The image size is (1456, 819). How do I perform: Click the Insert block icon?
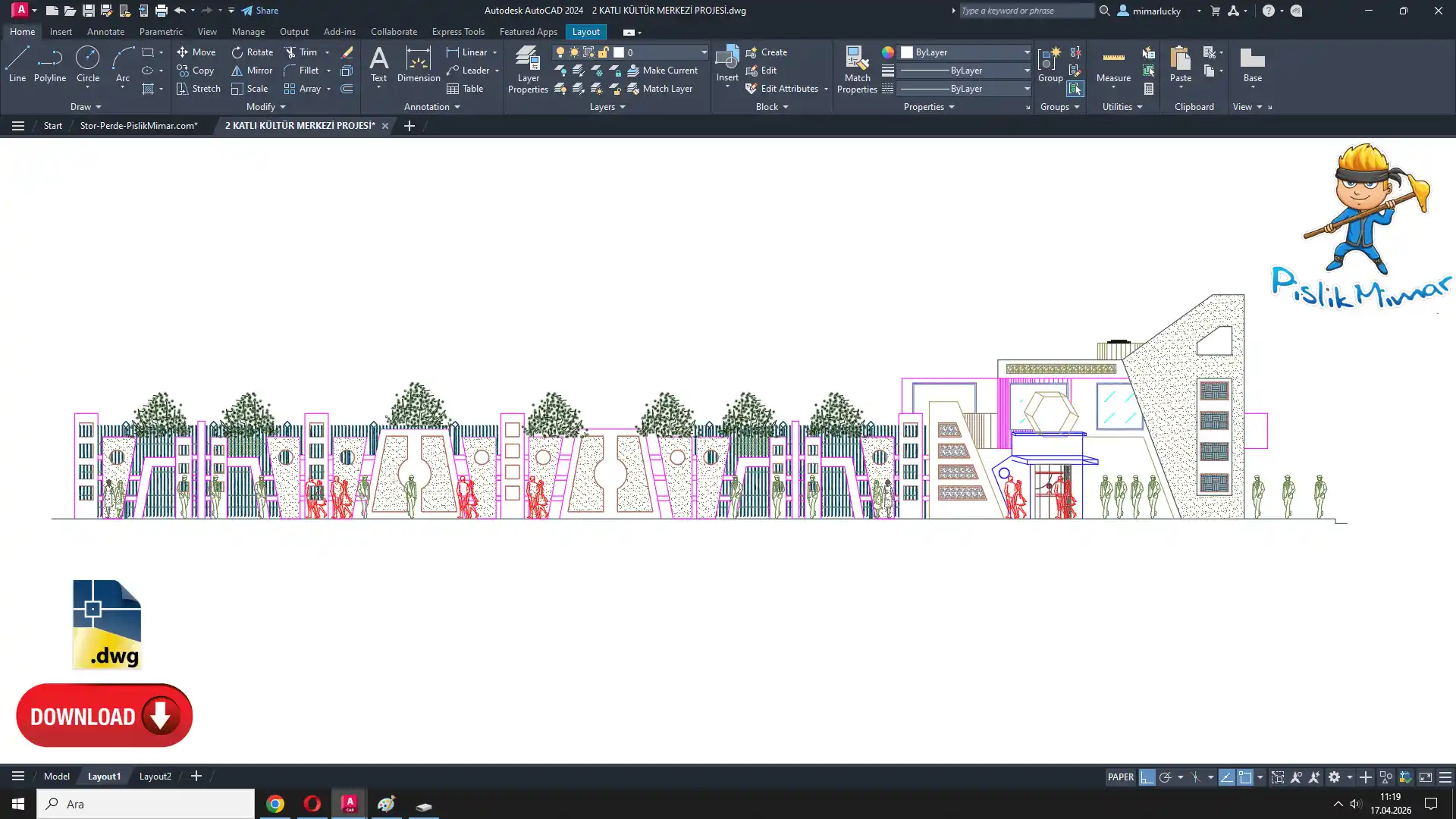click(x=726, y=59)
